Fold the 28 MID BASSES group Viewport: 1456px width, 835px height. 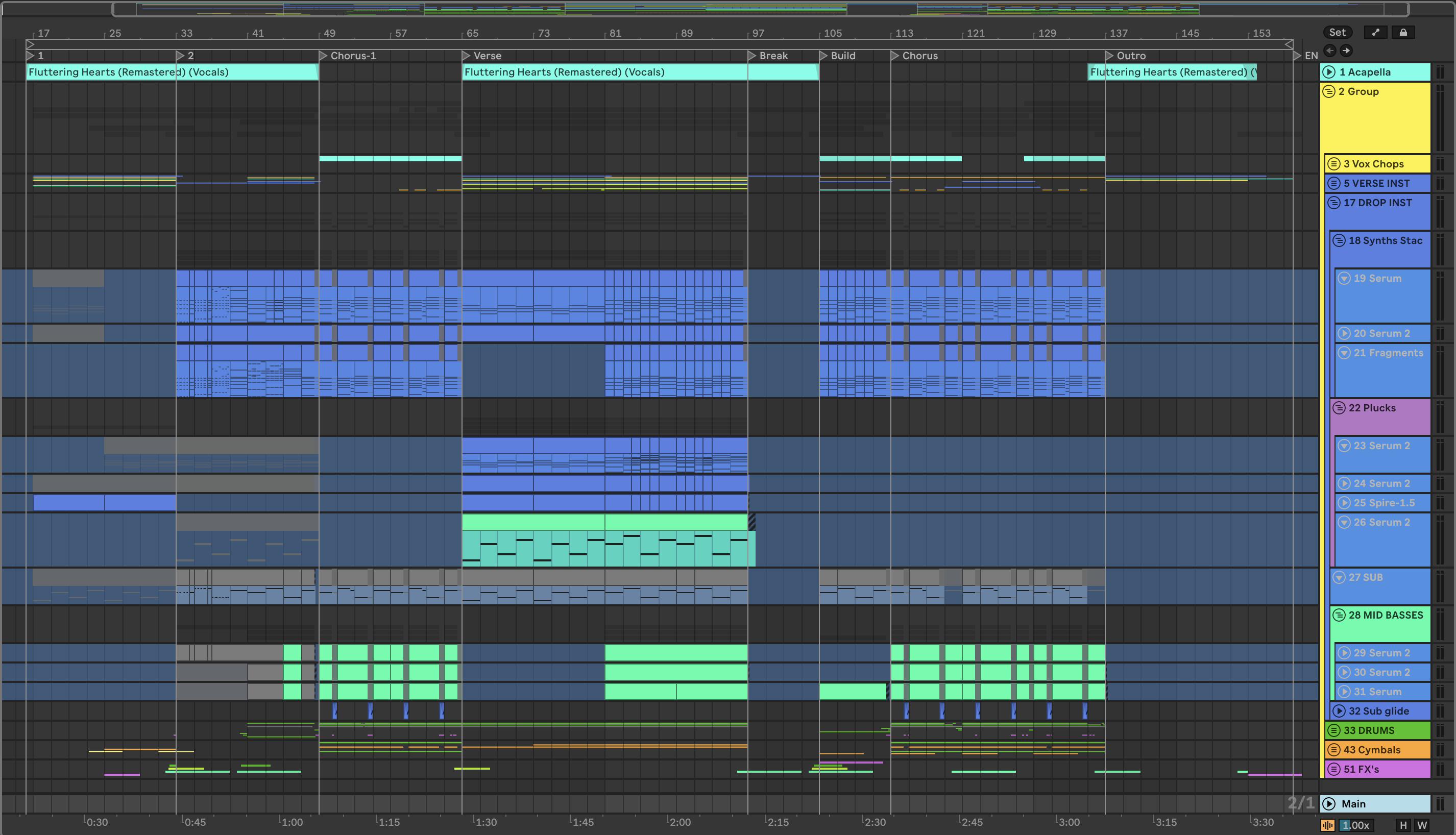point(1339,616)
